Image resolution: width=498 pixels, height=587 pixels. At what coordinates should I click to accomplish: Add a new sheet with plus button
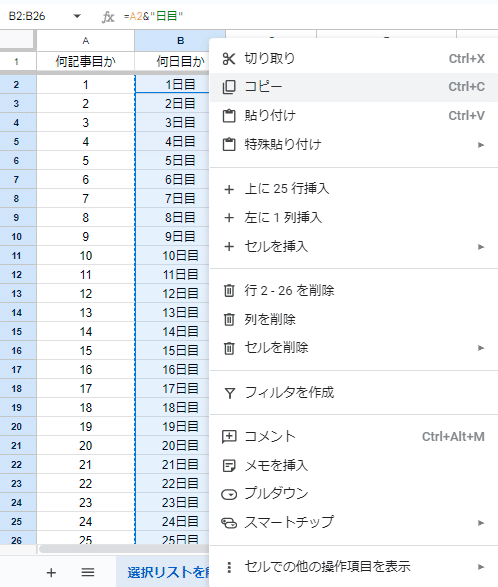click(51, 572)
